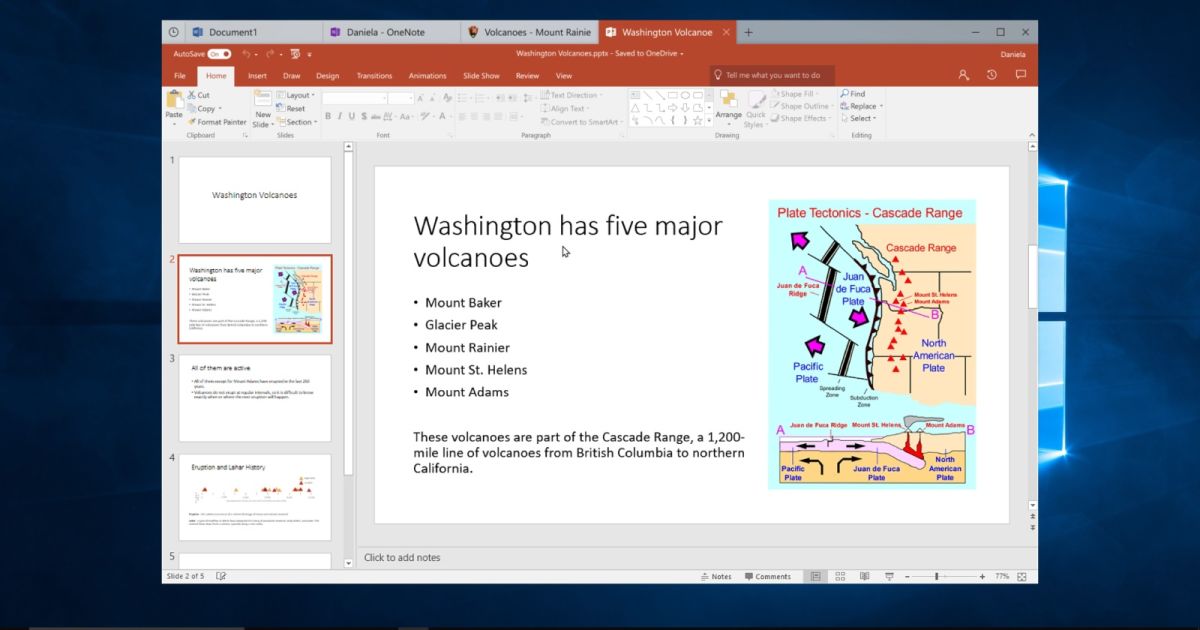Open the Section dropdown
The width and height of the screenshot is (1200, 630).
(297, 122)
